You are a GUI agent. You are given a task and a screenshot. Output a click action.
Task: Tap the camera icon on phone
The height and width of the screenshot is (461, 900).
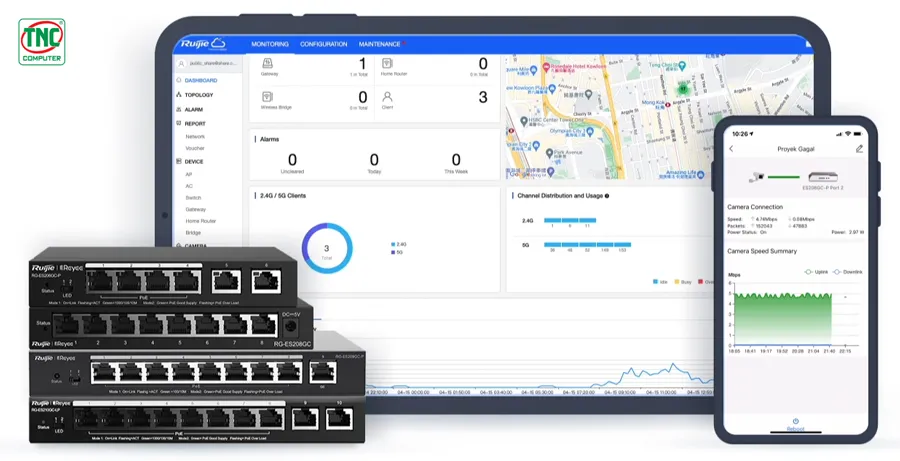[x=757, y=178]
